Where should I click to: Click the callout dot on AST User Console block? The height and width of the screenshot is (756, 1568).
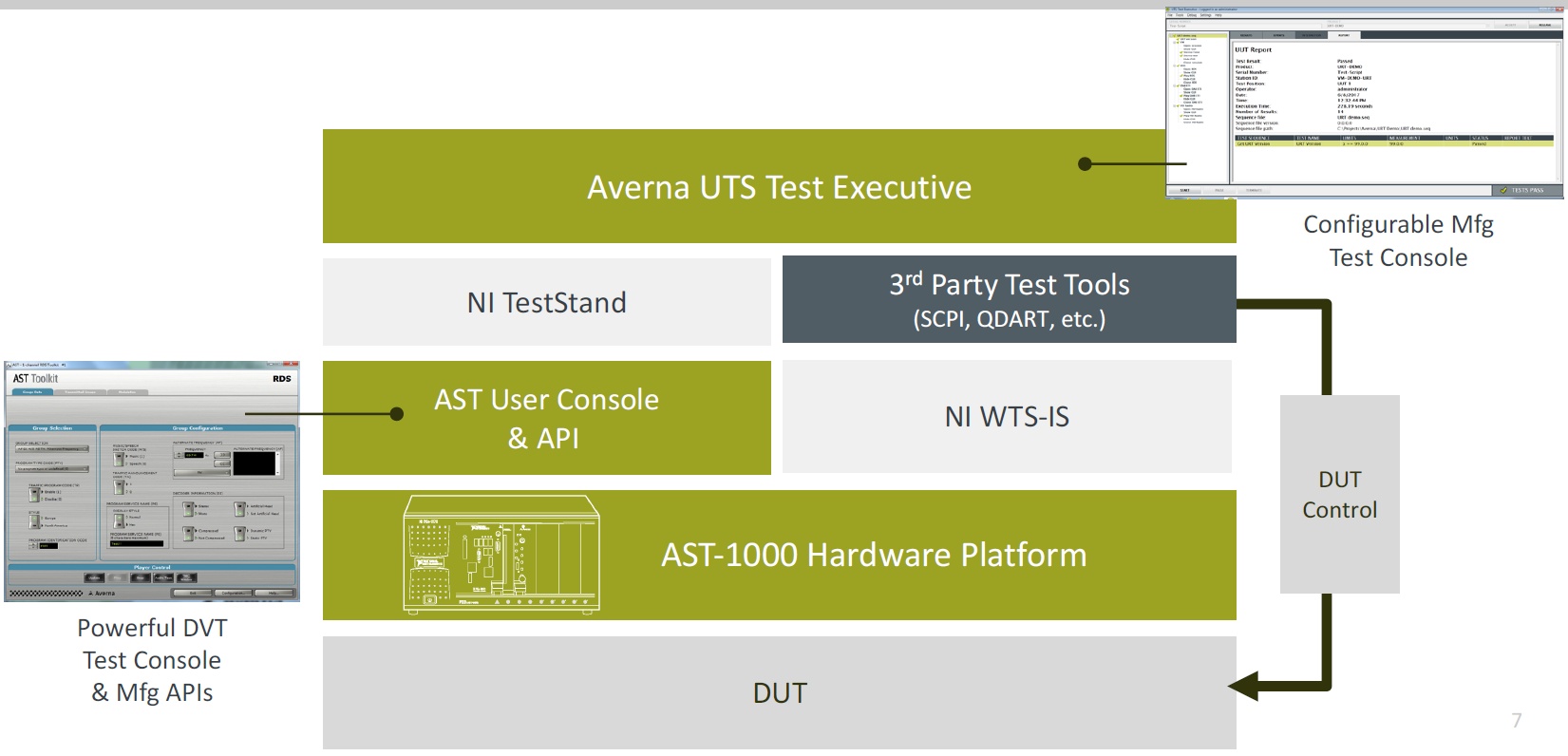pyautogui.click(x=397, y=414)
